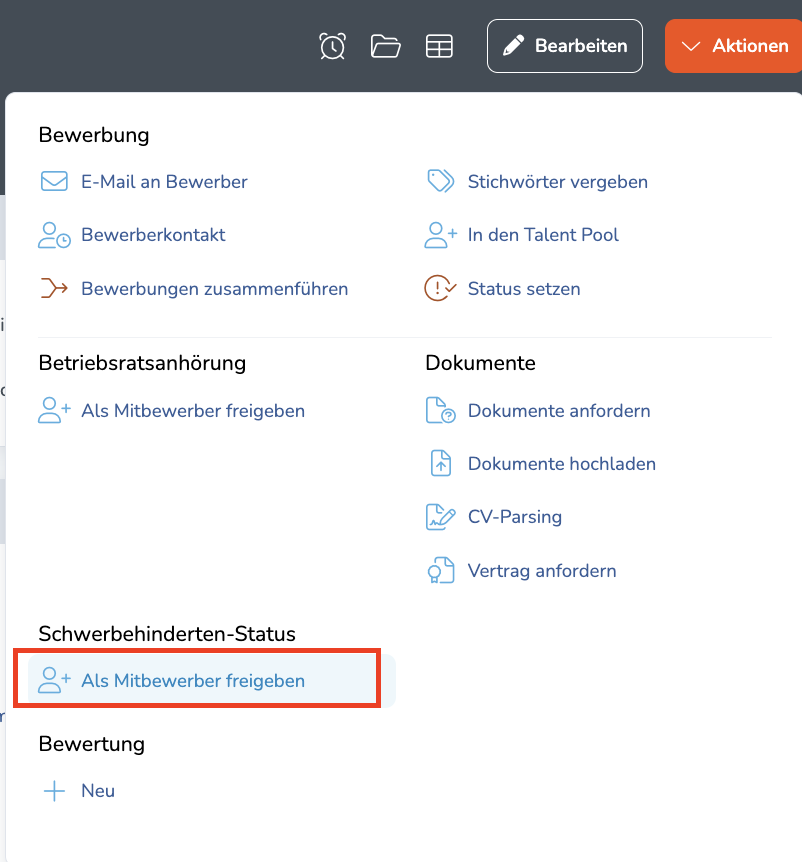The width and height of the screenshot is (802, 862).
Task: Click the envelope icon beside E-Mail an Bewerber
Action: tap(54, 181)
